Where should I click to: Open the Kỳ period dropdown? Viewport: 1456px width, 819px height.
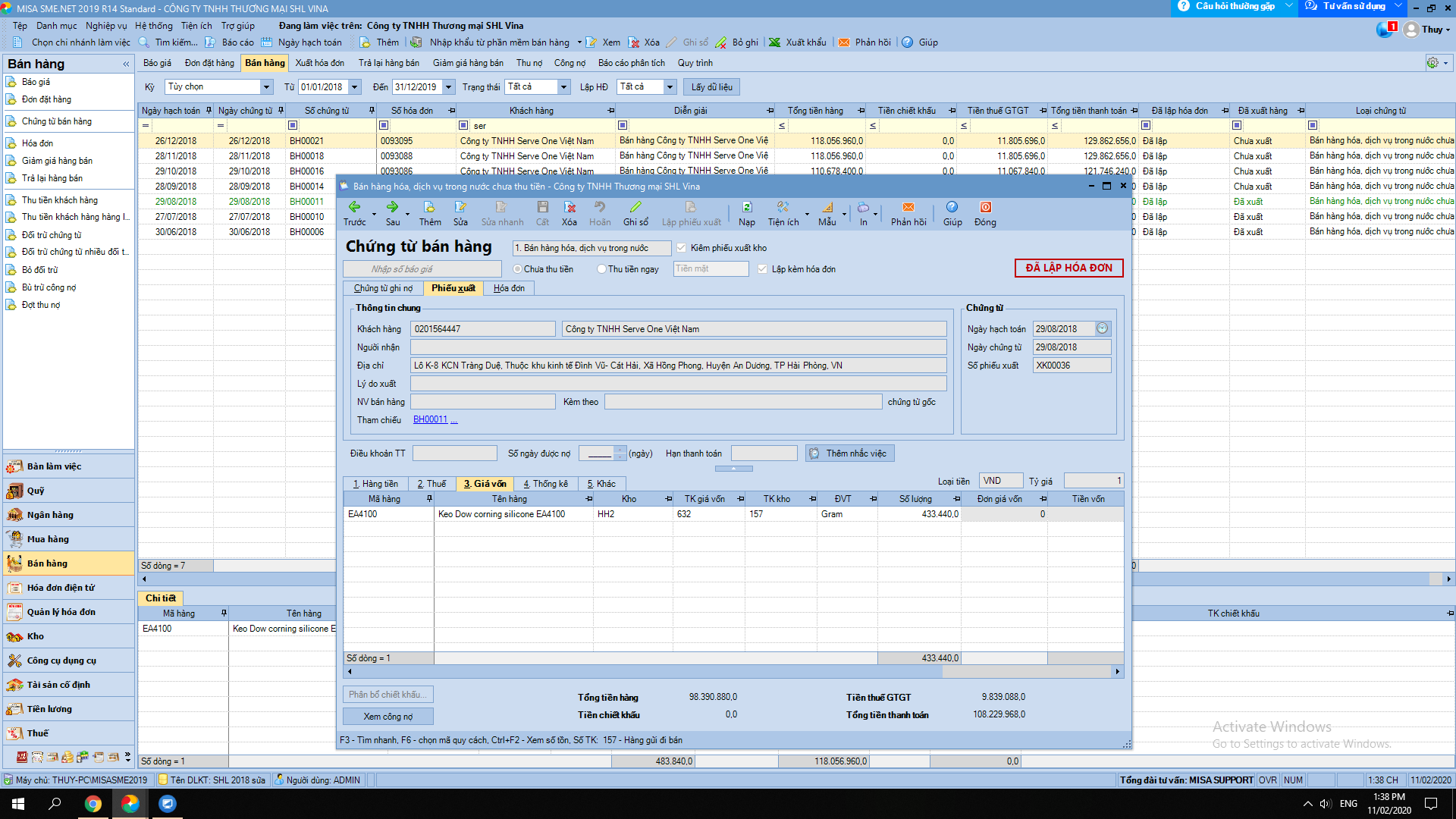[x=266, y=87]
